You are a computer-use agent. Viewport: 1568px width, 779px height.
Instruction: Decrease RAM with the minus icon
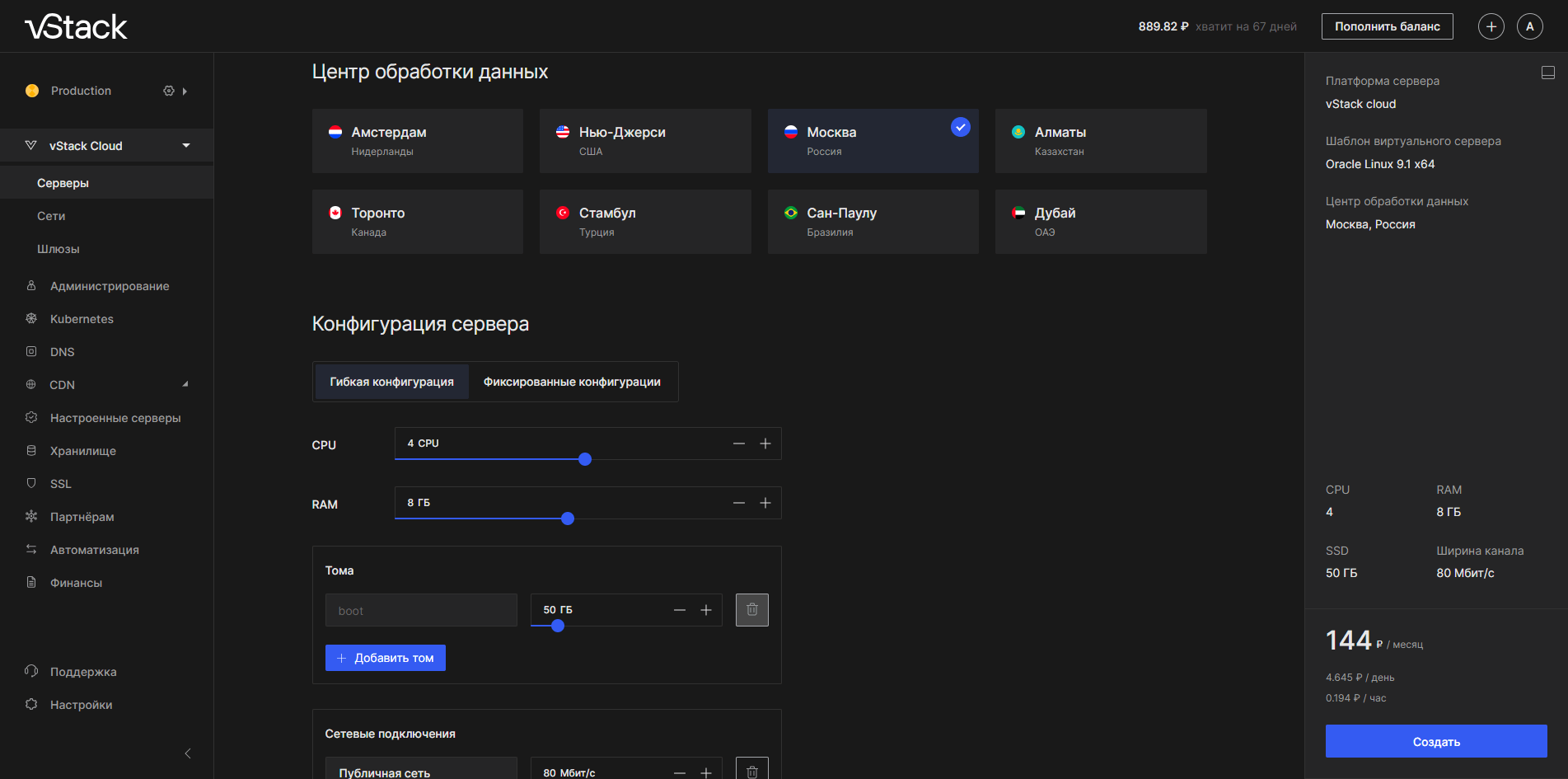[x=739, y=503]
